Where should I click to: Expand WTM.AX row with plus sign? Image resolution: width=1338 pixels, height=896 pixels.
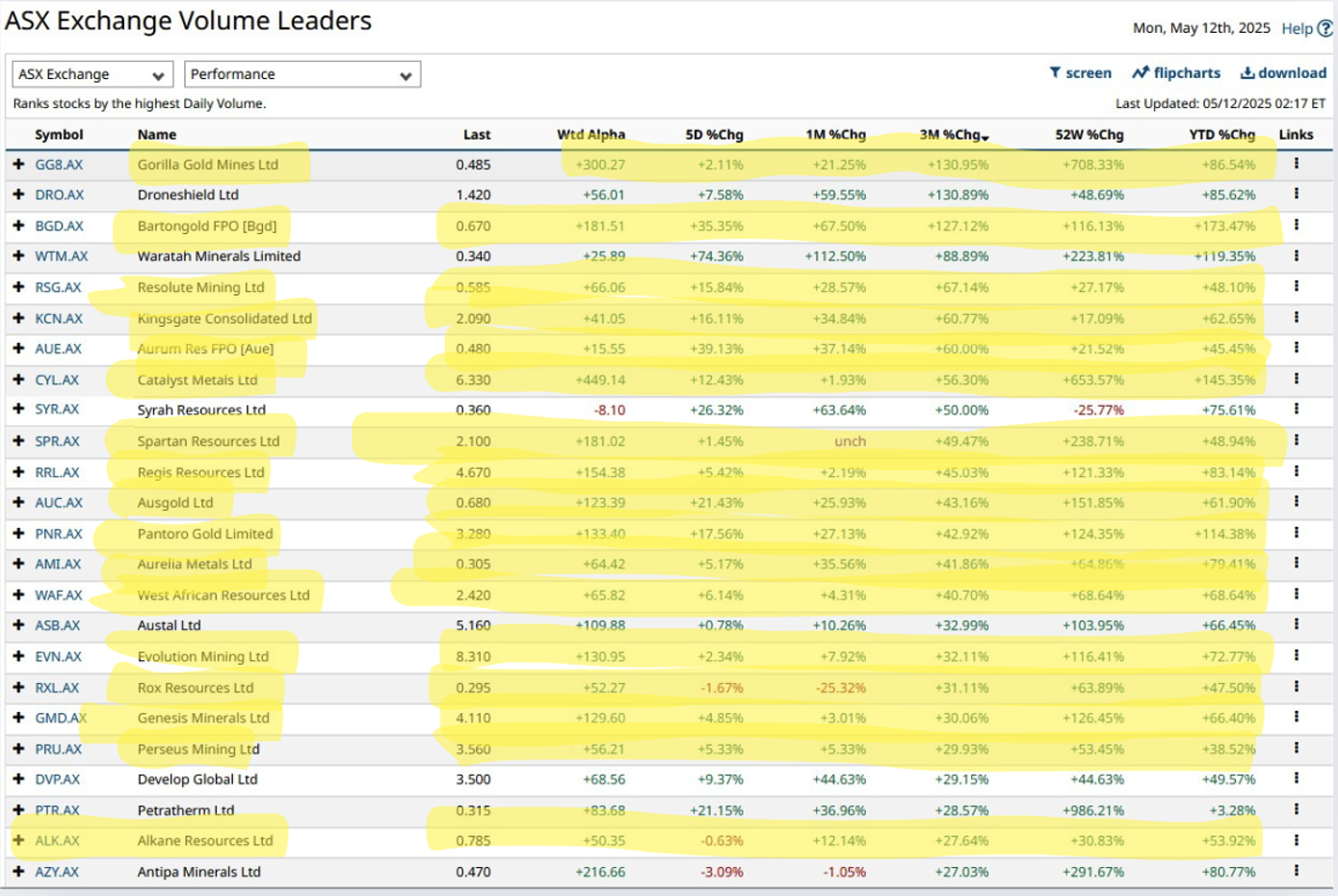(18, 256)
